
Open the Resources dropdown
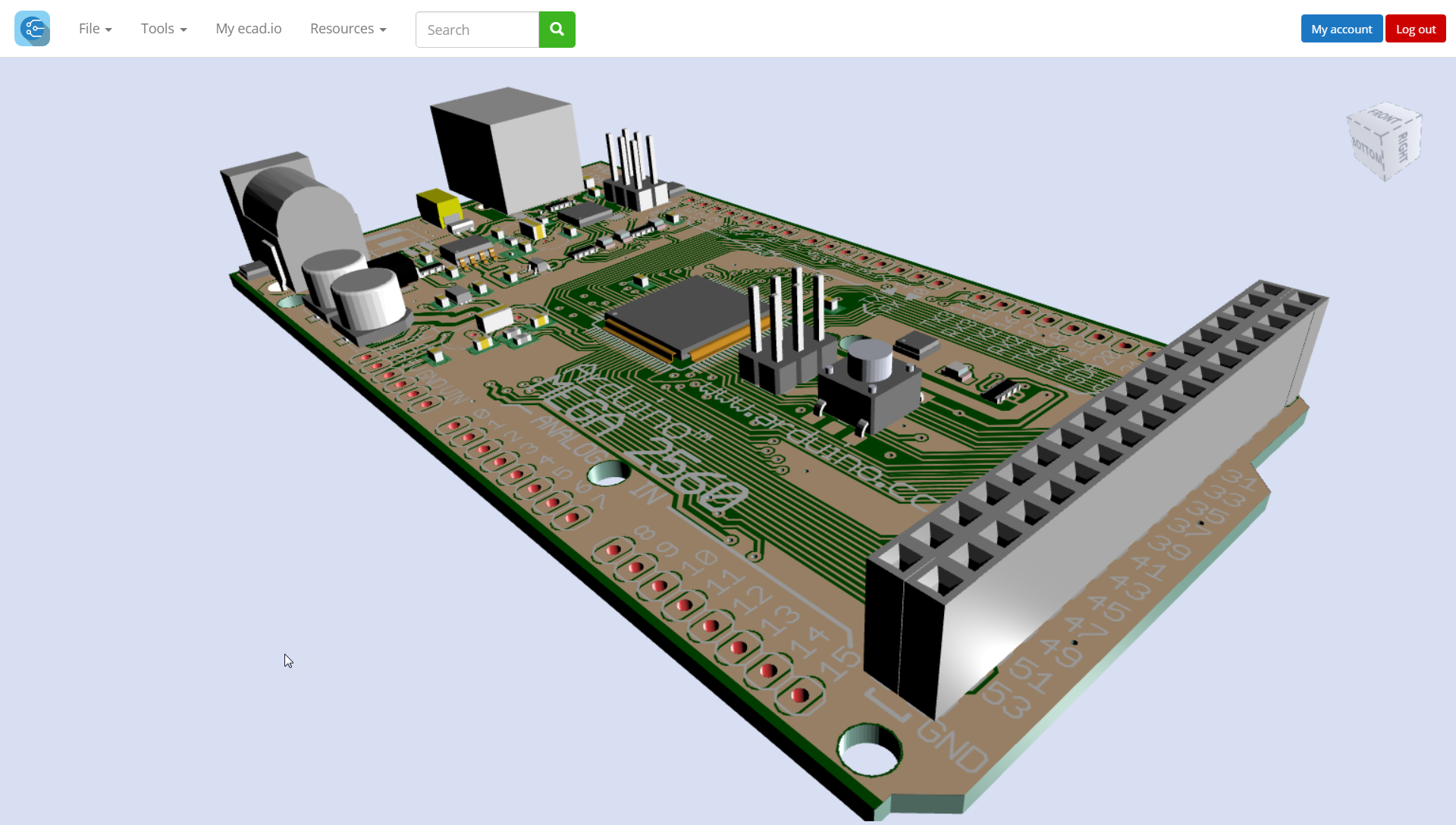click(x=348, y=28)
